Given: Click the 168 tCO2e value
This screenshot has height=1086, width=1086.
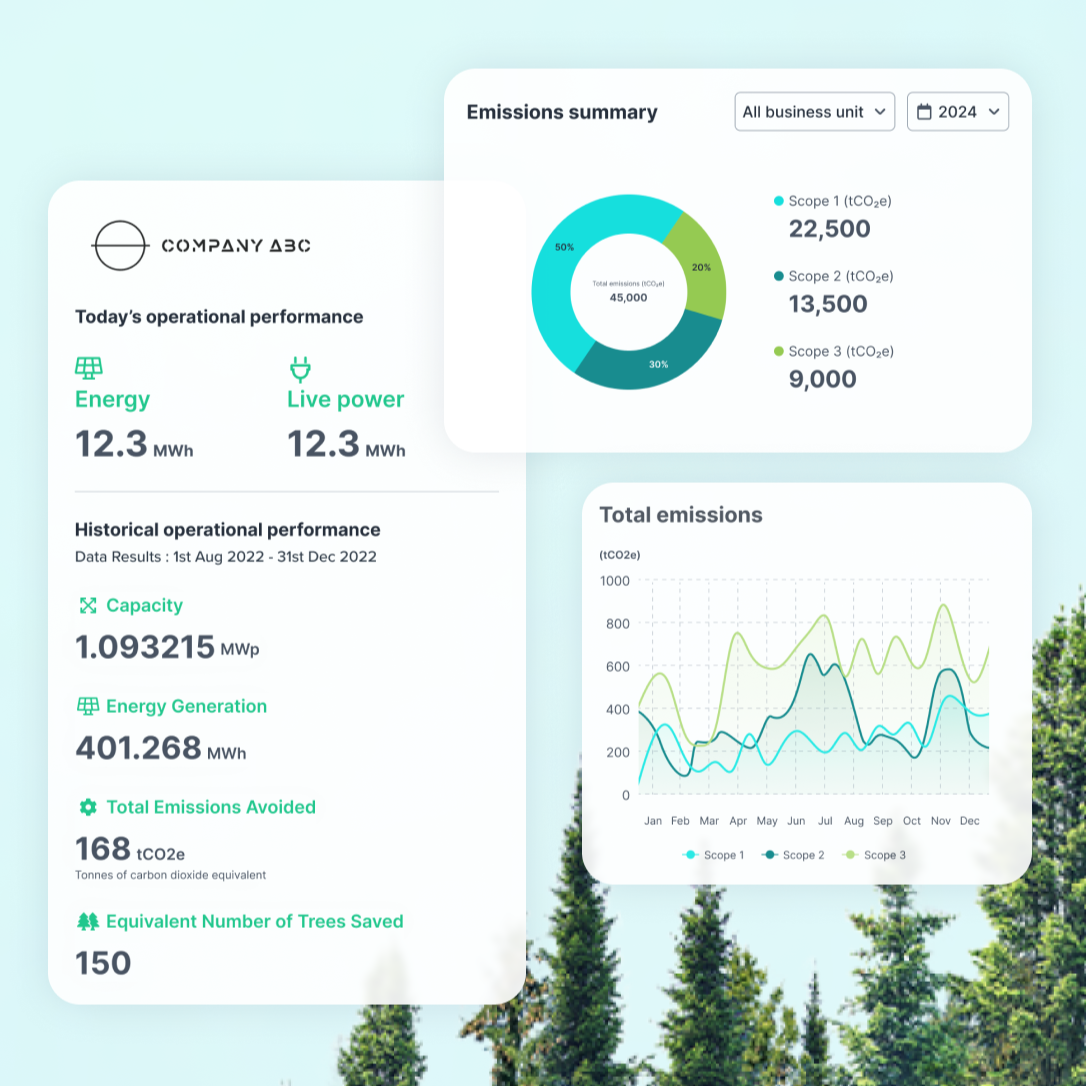Looking at the screenshot, I should point(130,849).
